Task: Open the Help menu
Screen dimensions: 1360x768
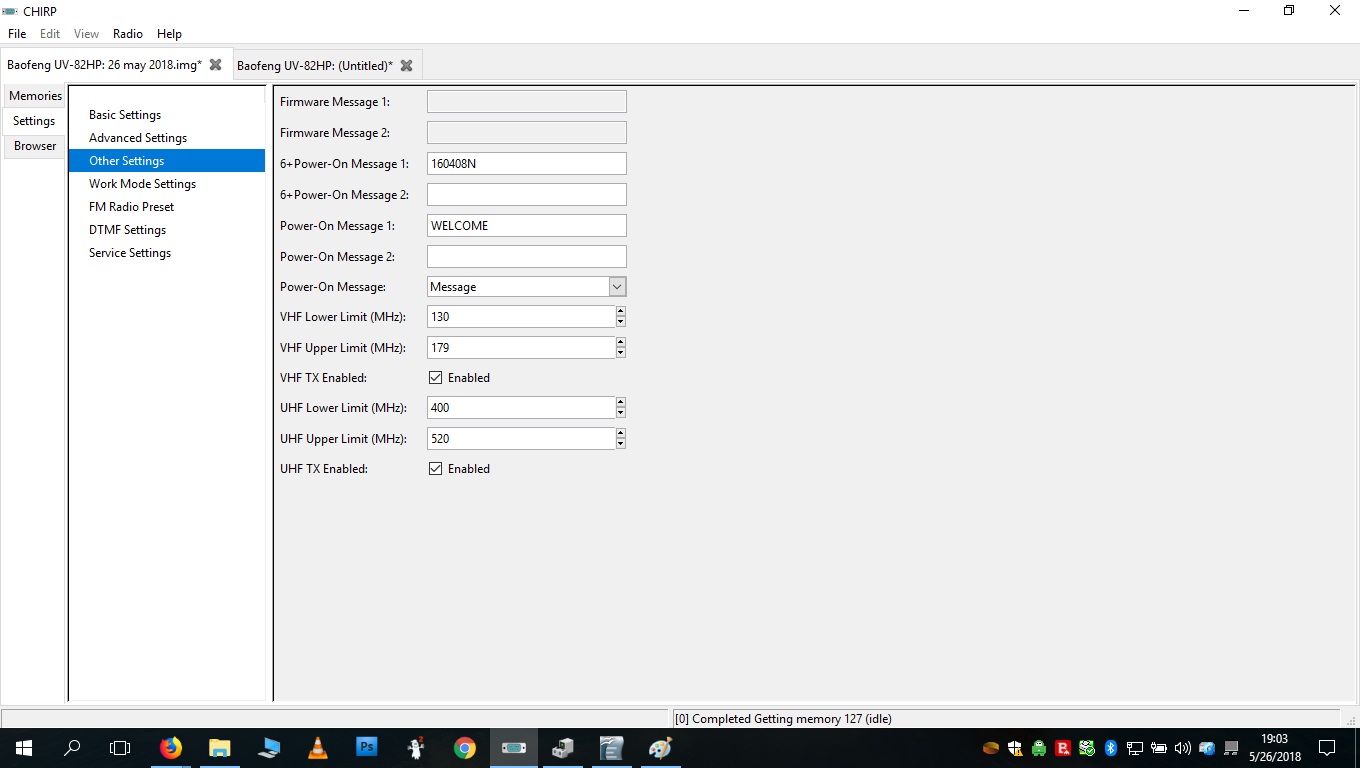Action: [x=169, y=34]
